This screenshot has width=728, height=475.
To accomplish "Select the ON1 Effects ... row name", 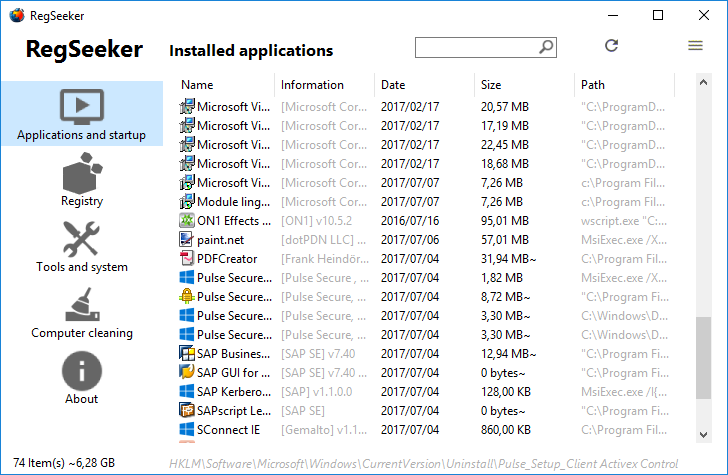I will click(x=234, y=221).
